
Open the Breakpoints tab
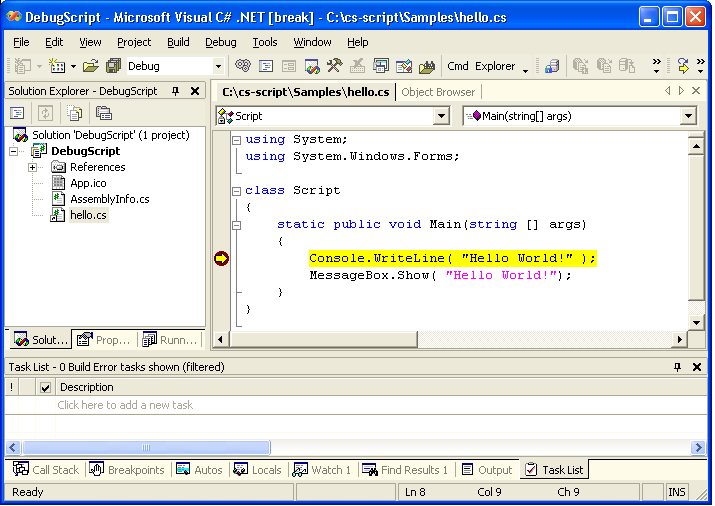click(127, 470)
